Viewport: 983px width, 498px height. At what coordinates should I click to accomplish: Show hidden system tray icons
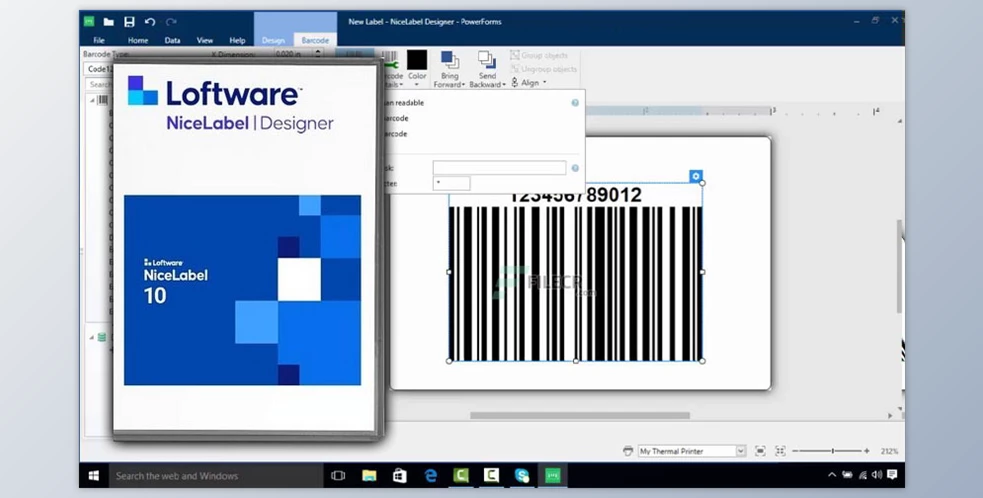(832, 475)
